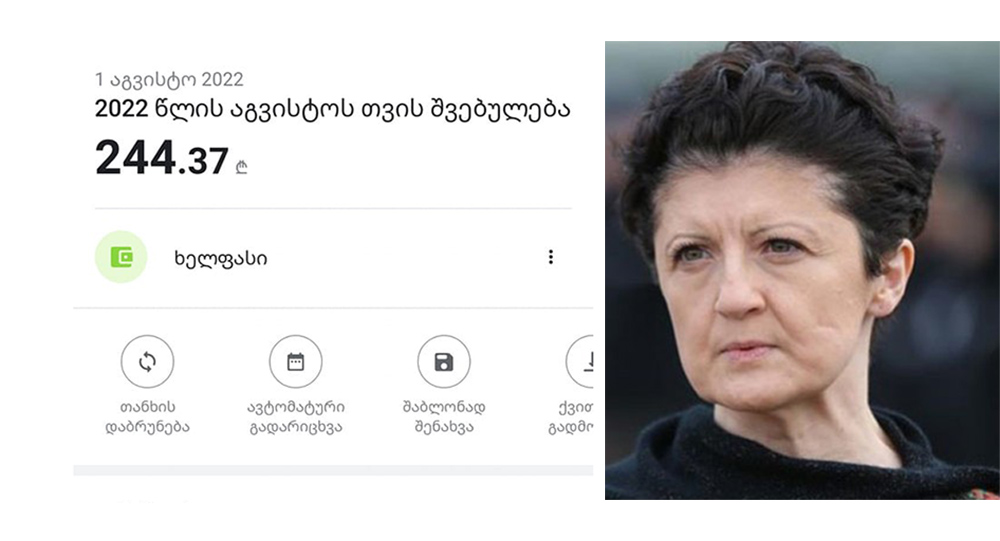The image size is (1000, 541).
Task: Tap the floppy disk save-as-template icon
Action: point(444,362)
